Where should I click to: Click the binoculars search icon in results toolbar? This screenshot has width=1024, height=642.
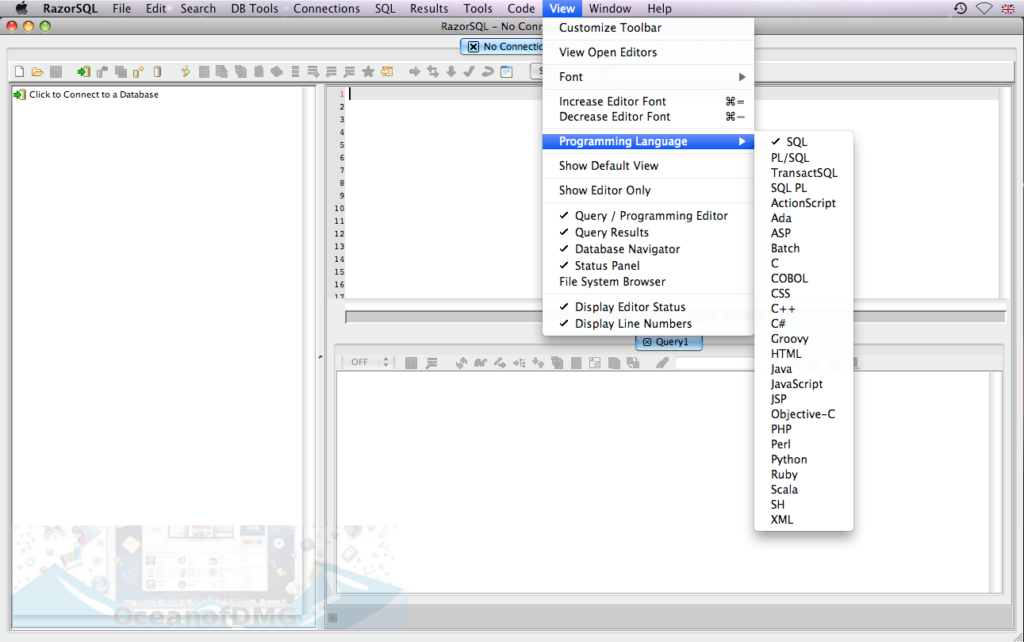coord(481,362)
